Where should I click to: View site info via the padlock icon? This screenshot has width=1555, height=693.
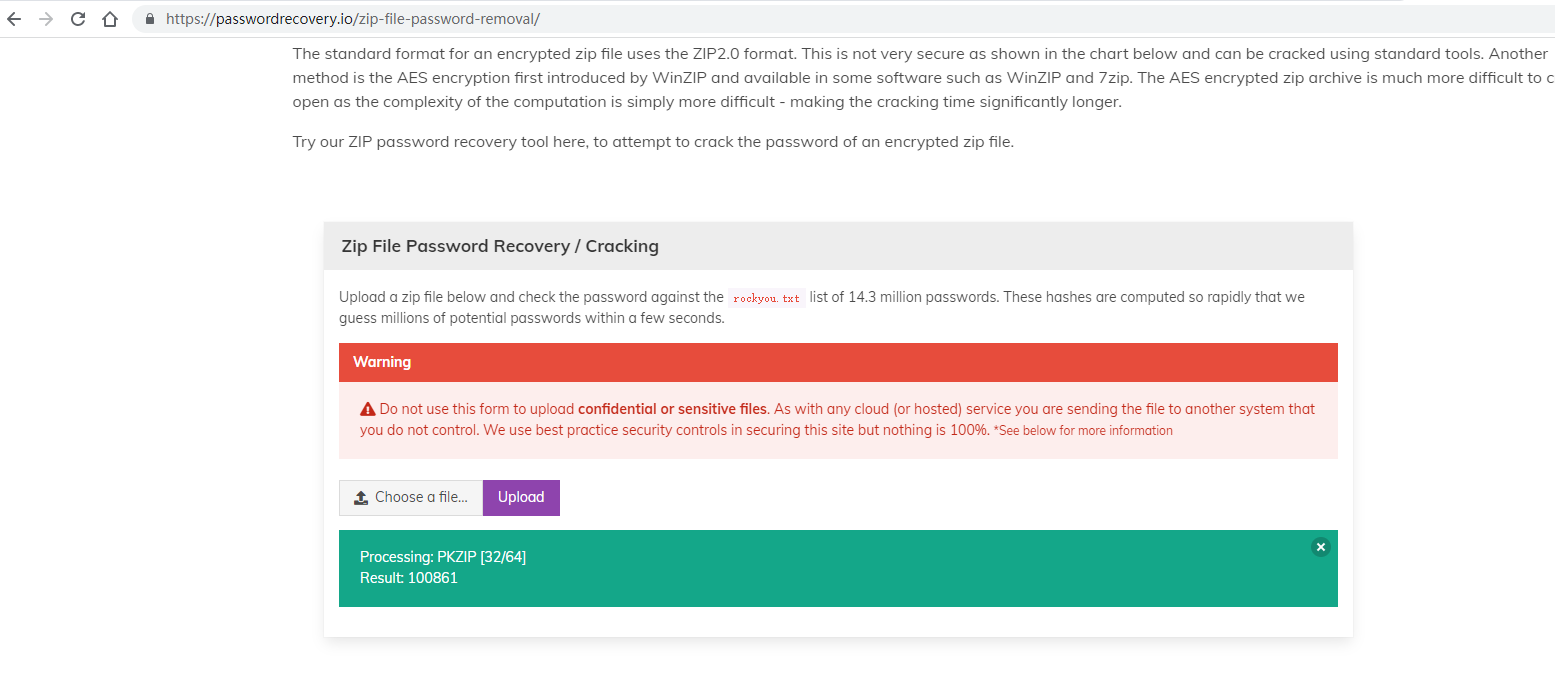(x=150, y=19)
